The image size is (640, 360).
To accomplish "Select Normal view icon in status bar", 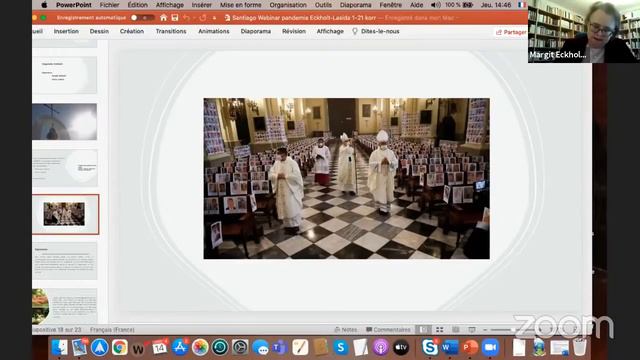I will coord(423,329).
